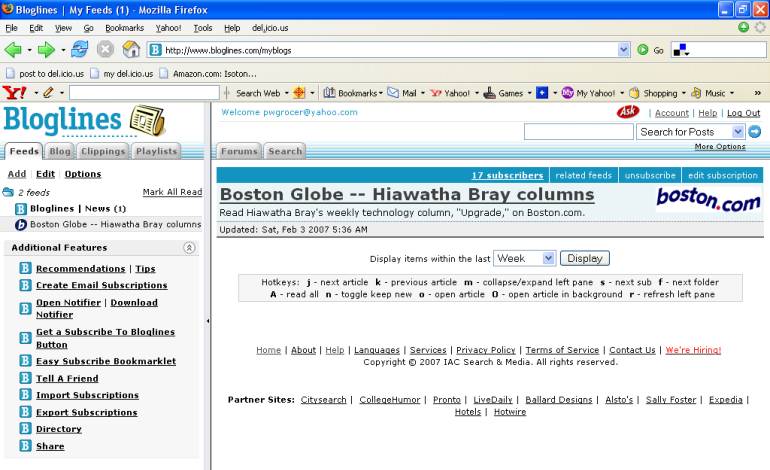770x470 pixels.
Task: Click the Add feed link
Action: tap(17, 174)
